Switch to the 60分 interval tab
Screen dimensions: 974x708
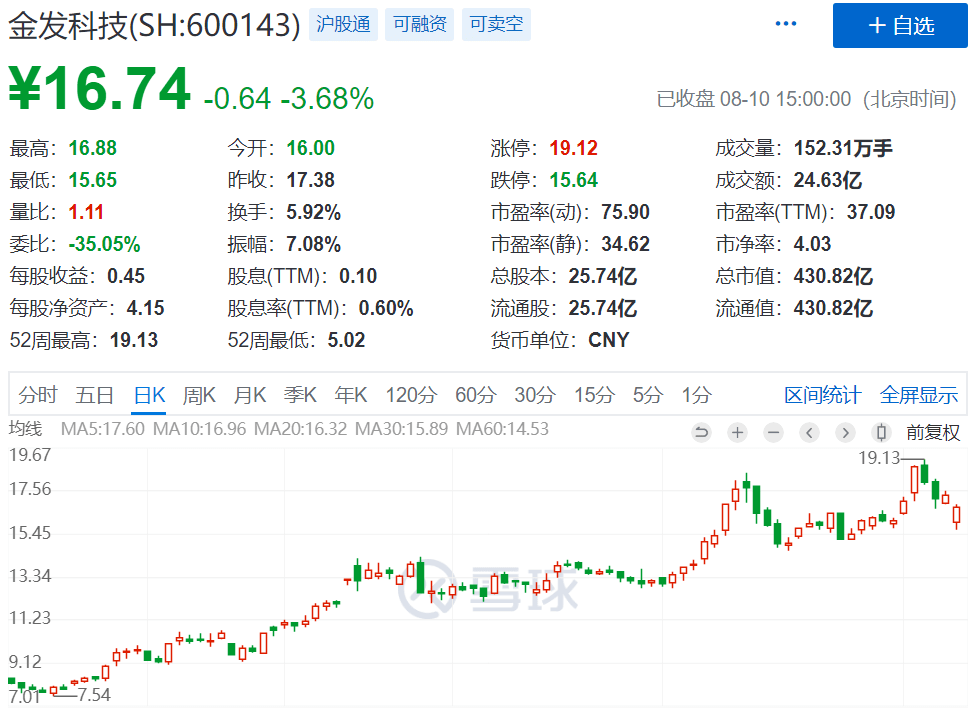tap(475, 395)
